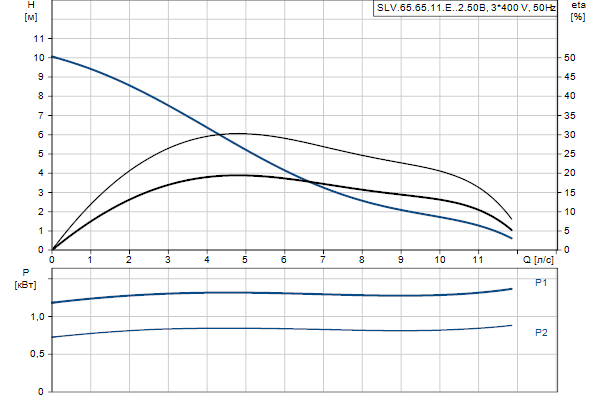Click value 11 on the H vertical axis
Viewport: 600px width, 400px height.
(40, 38)
